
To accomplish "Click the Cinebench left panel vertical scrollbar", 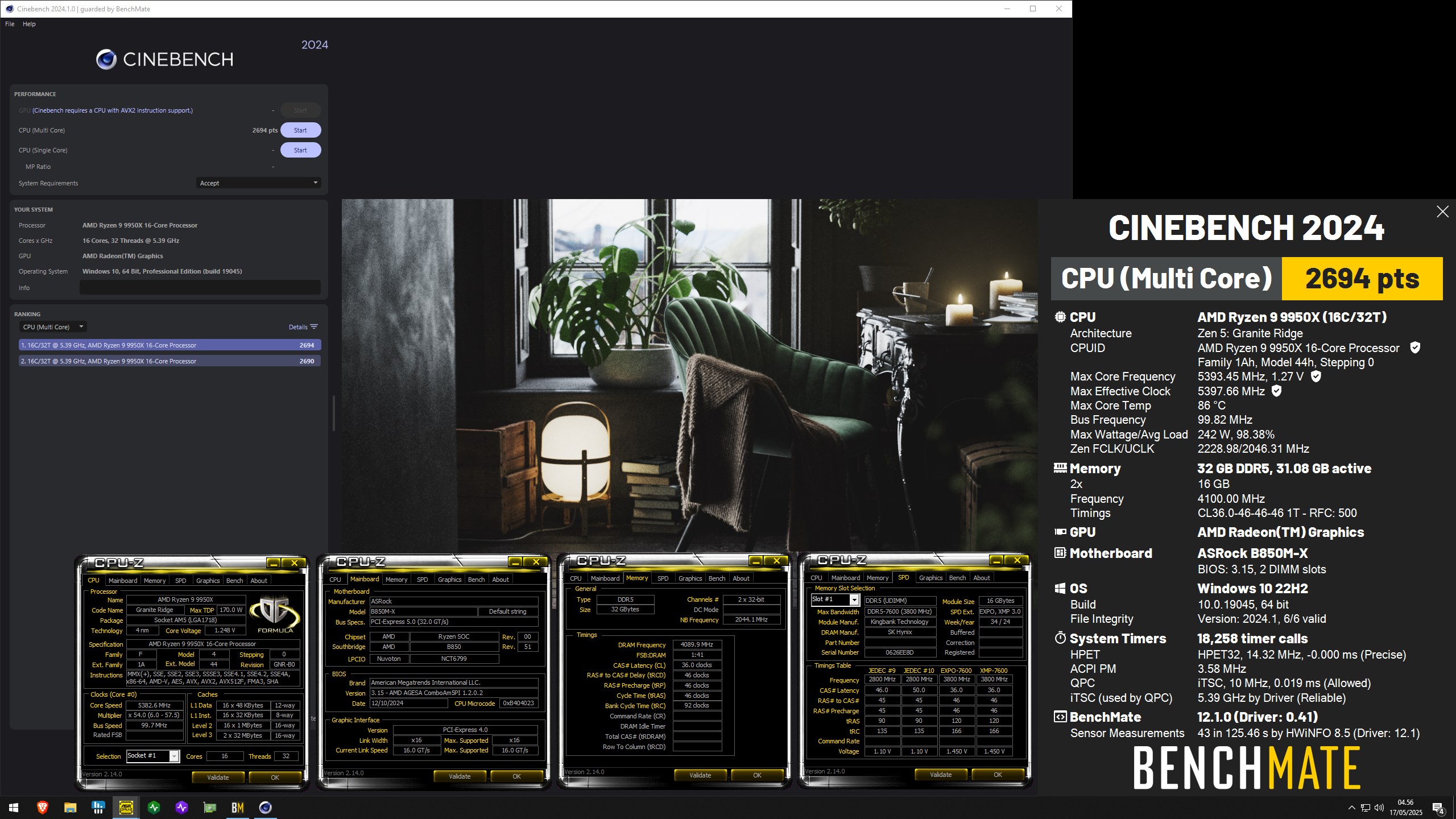I will [333, 413].
